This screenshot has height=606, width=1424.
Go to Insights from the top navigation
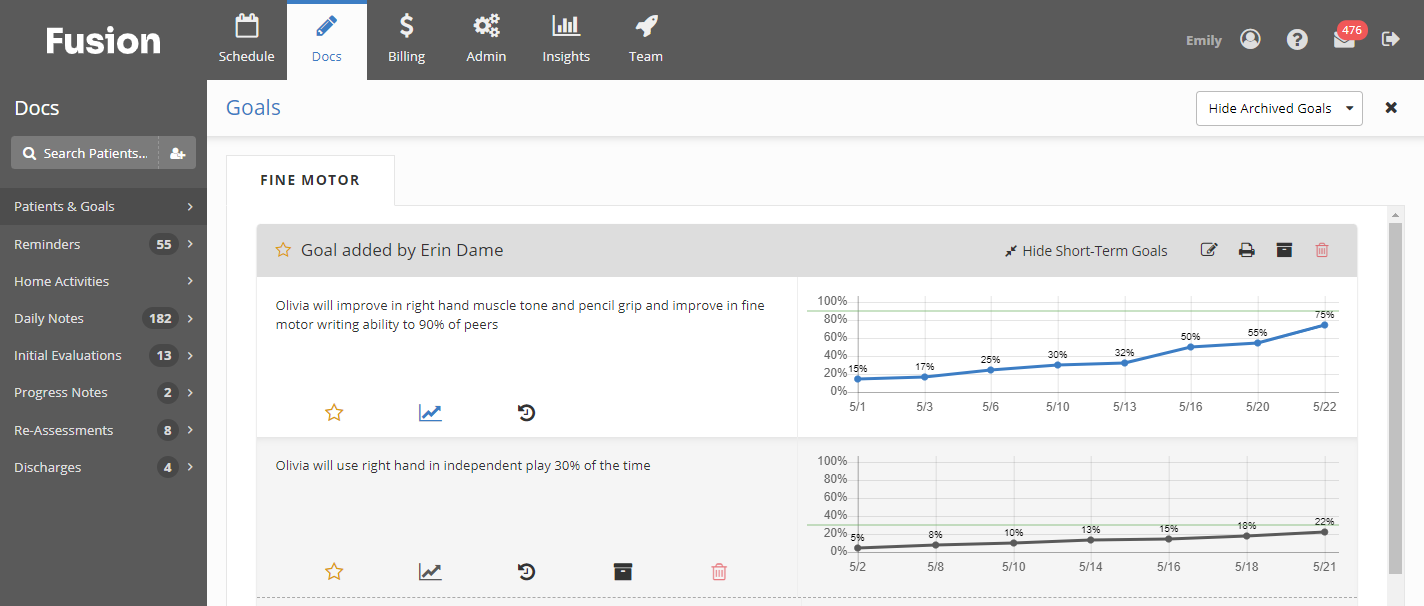point(565,38)
